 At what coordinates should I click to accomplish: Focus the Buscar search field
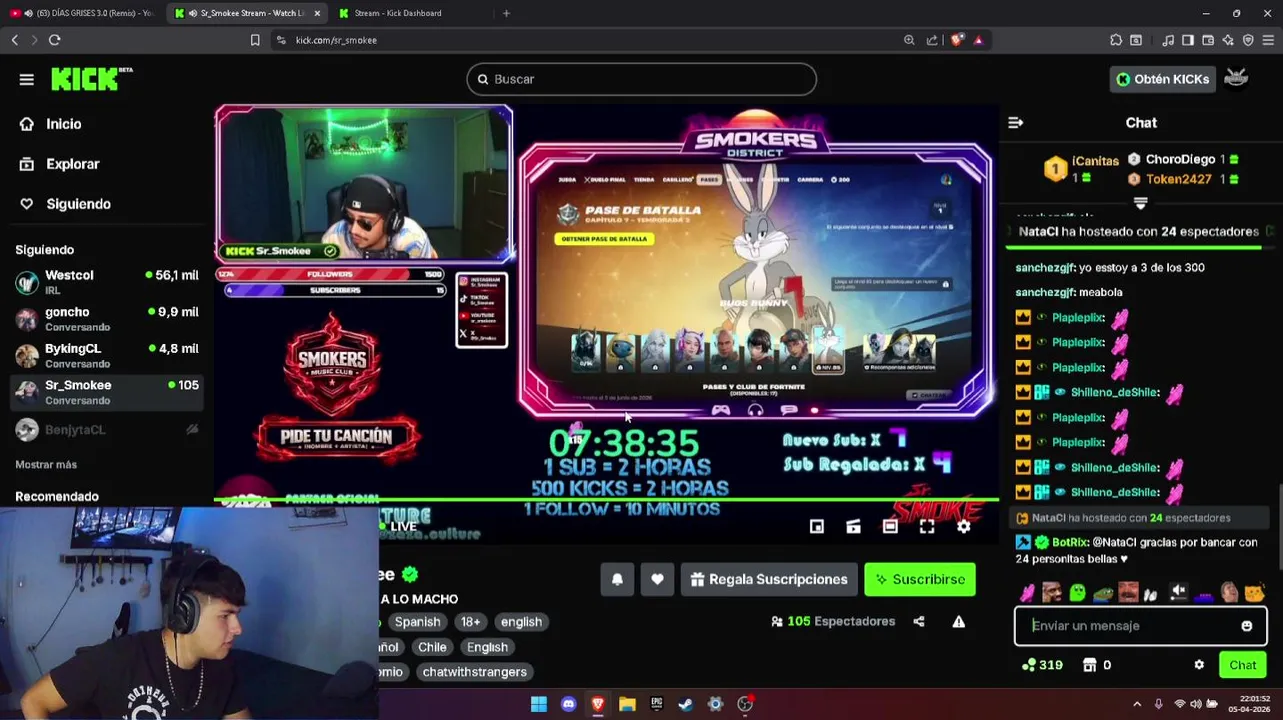point(642,79)
